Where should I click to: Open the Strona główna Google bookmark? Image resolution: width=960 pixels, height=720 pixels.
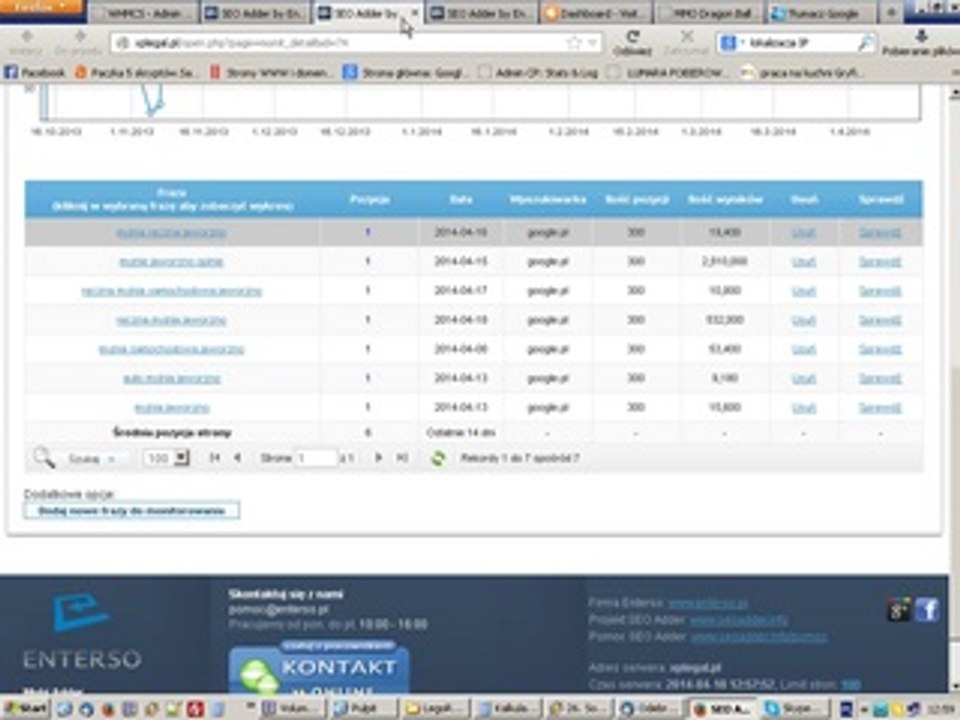tap(404, 72)
